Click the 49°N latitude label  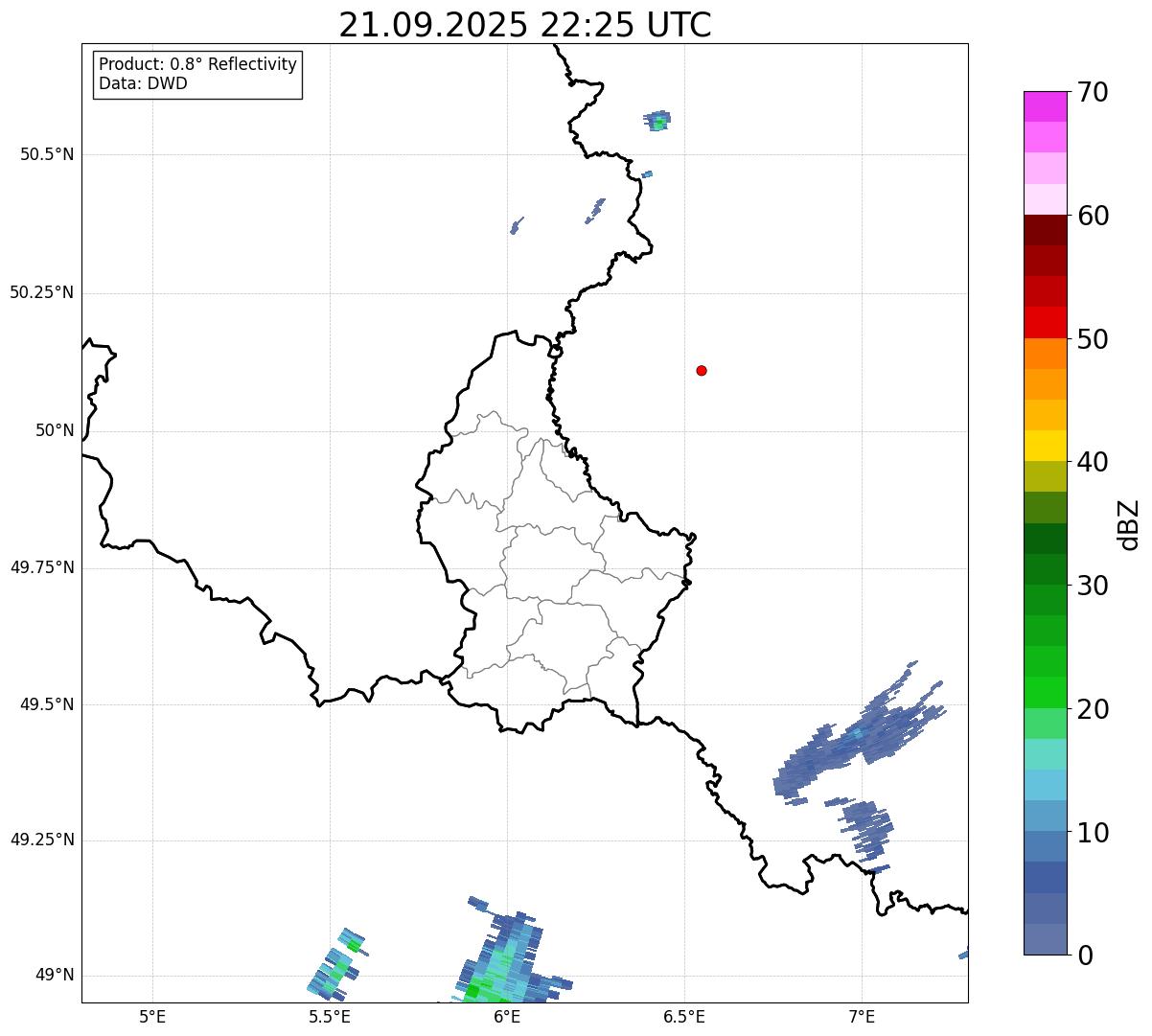[x=55, y=975]
